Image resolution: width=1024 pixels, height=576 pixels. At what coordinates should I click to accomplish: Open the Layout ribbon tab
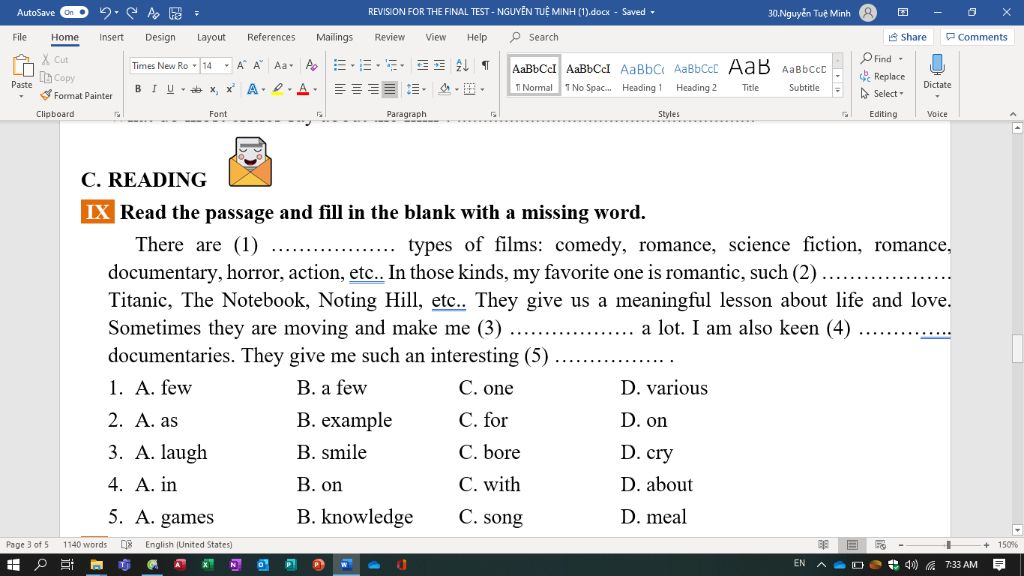point(211,37)
